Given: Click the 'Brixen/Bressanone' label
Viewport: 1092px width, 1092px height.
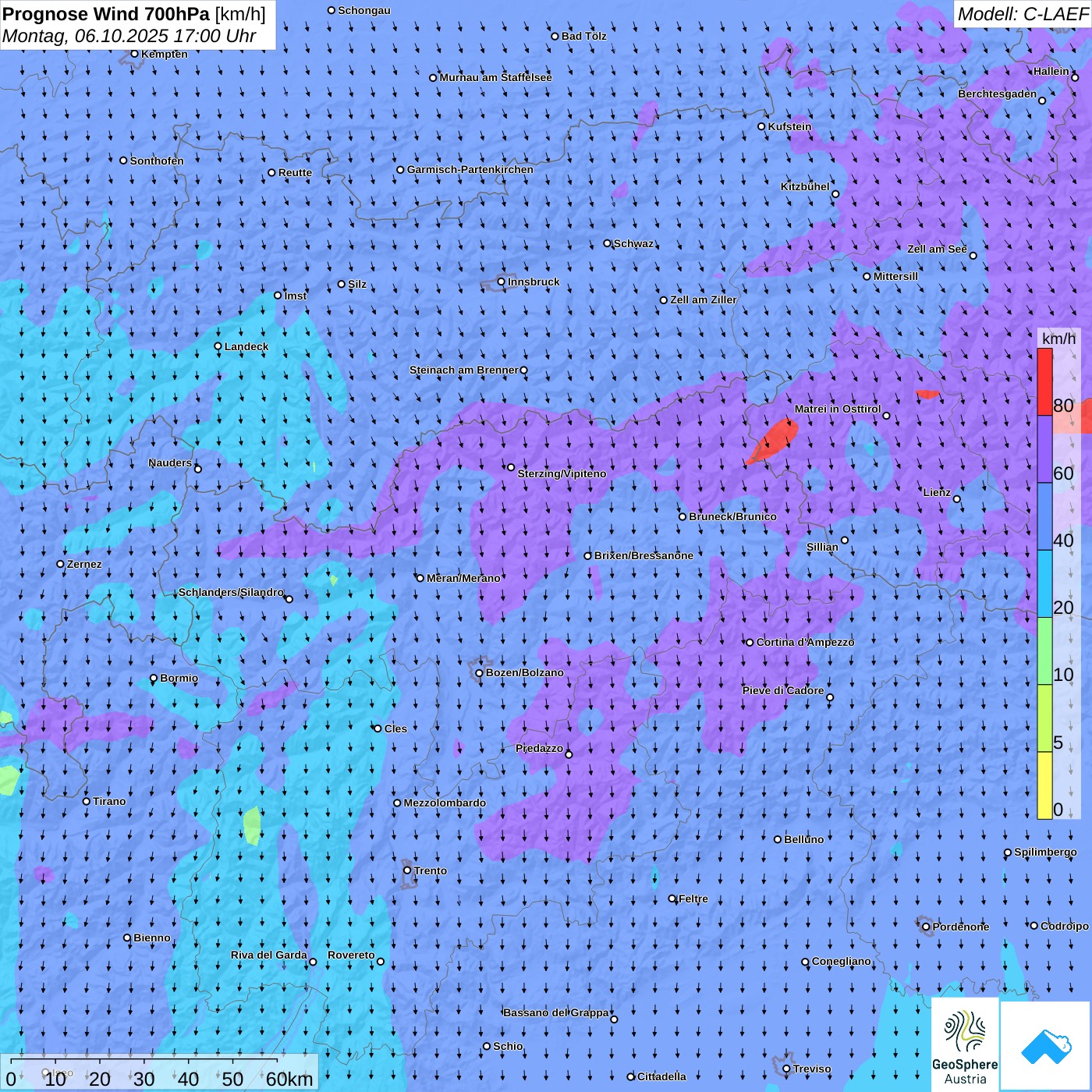Looking at the screenshot, I should pos(643,555).
